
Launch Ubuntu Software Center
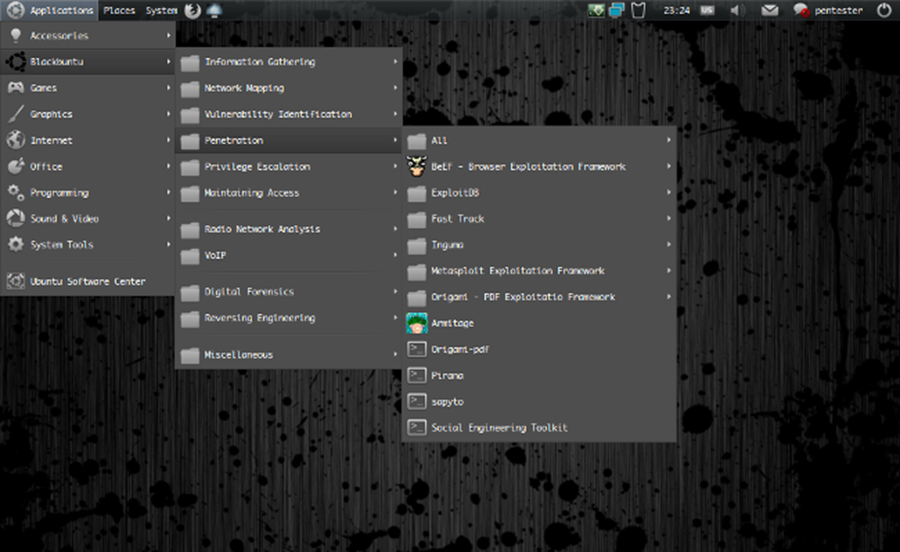click(x=88, y=281)
